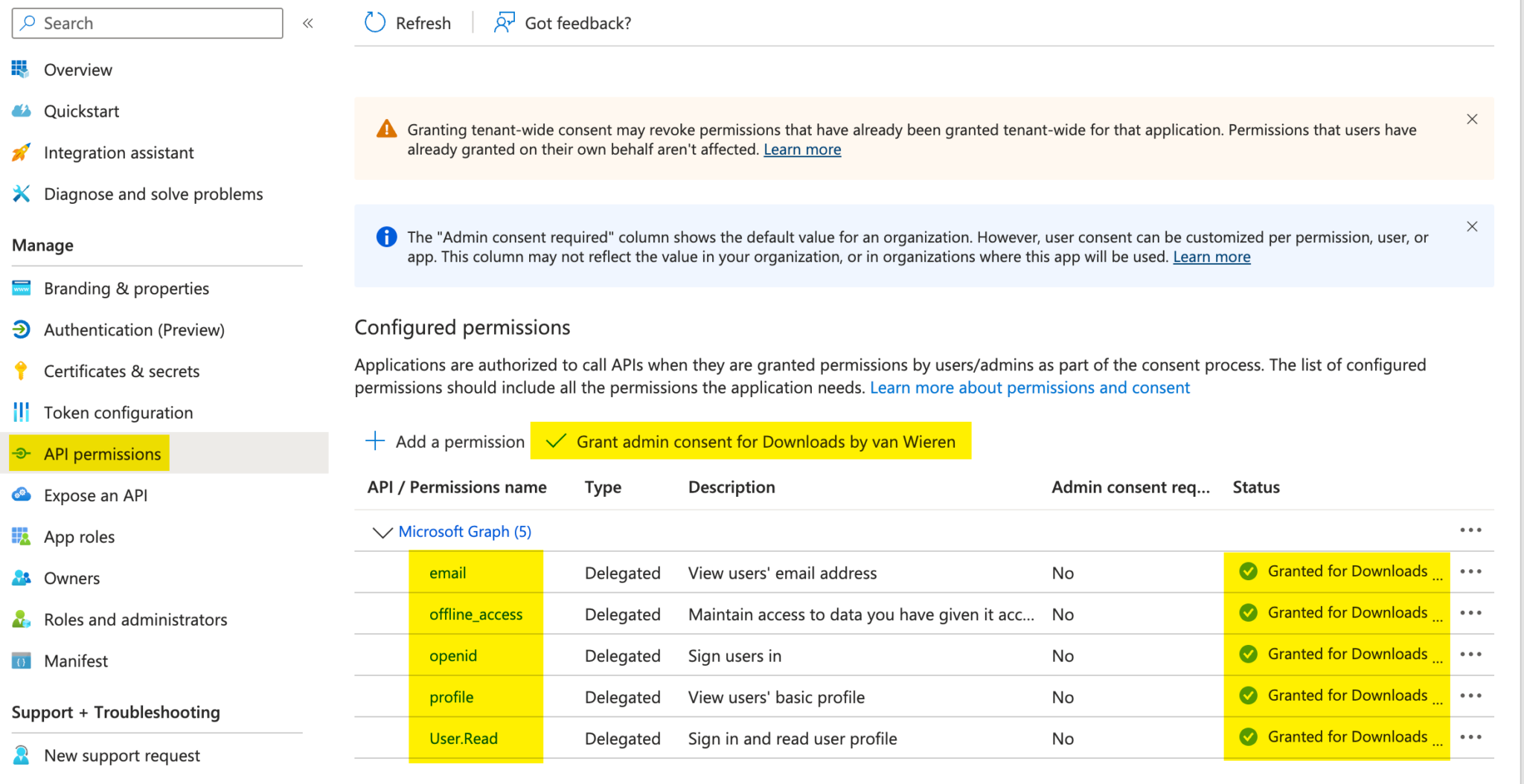Open more options for email permission

pos(1470,571)
